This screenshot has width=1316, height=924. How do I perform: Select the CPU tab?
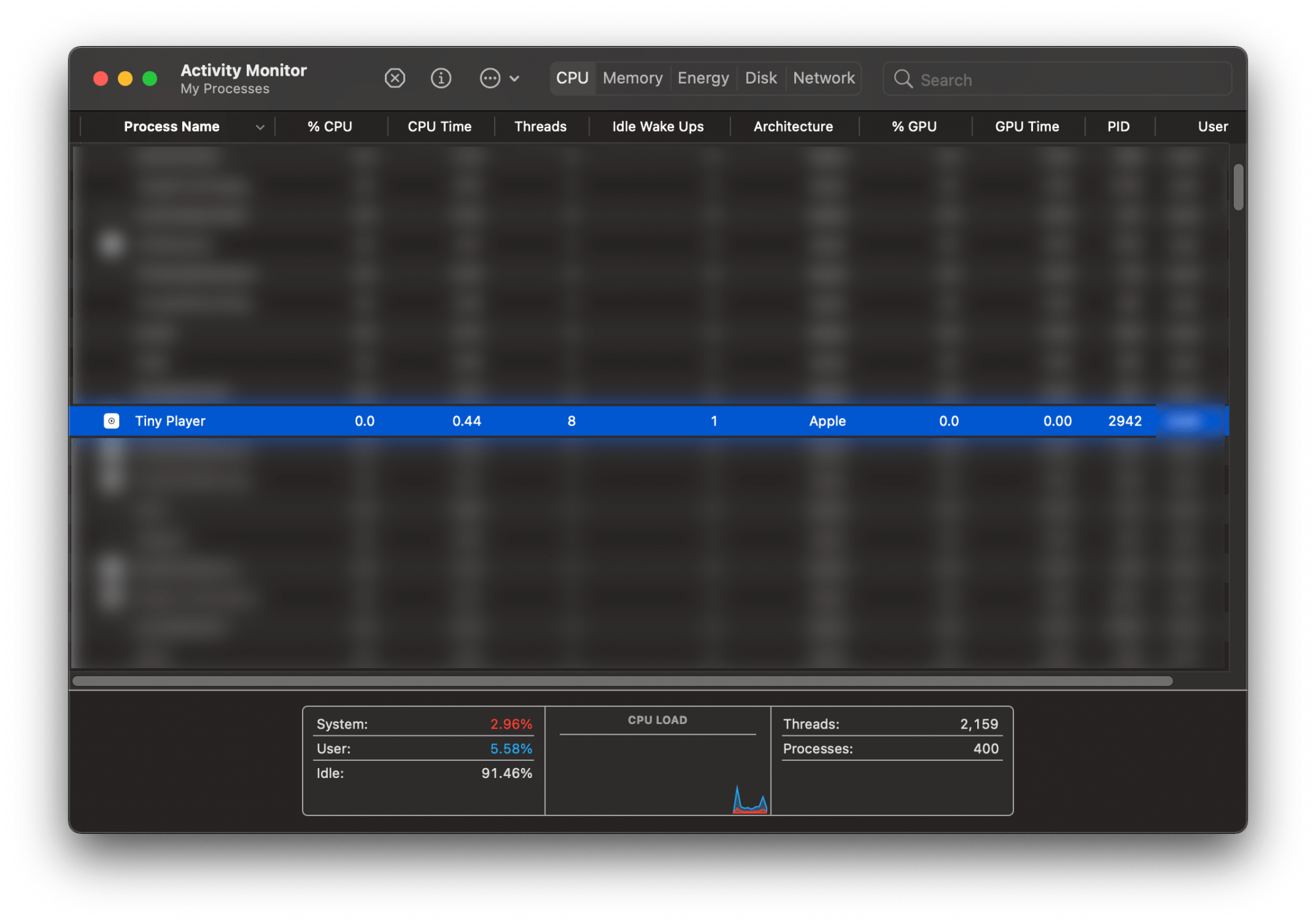[x=572, y=78]
